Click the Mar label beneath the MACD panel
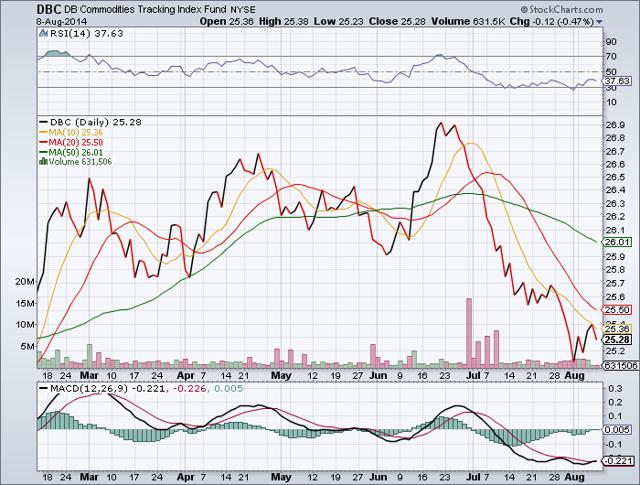 tap(89, 476)
